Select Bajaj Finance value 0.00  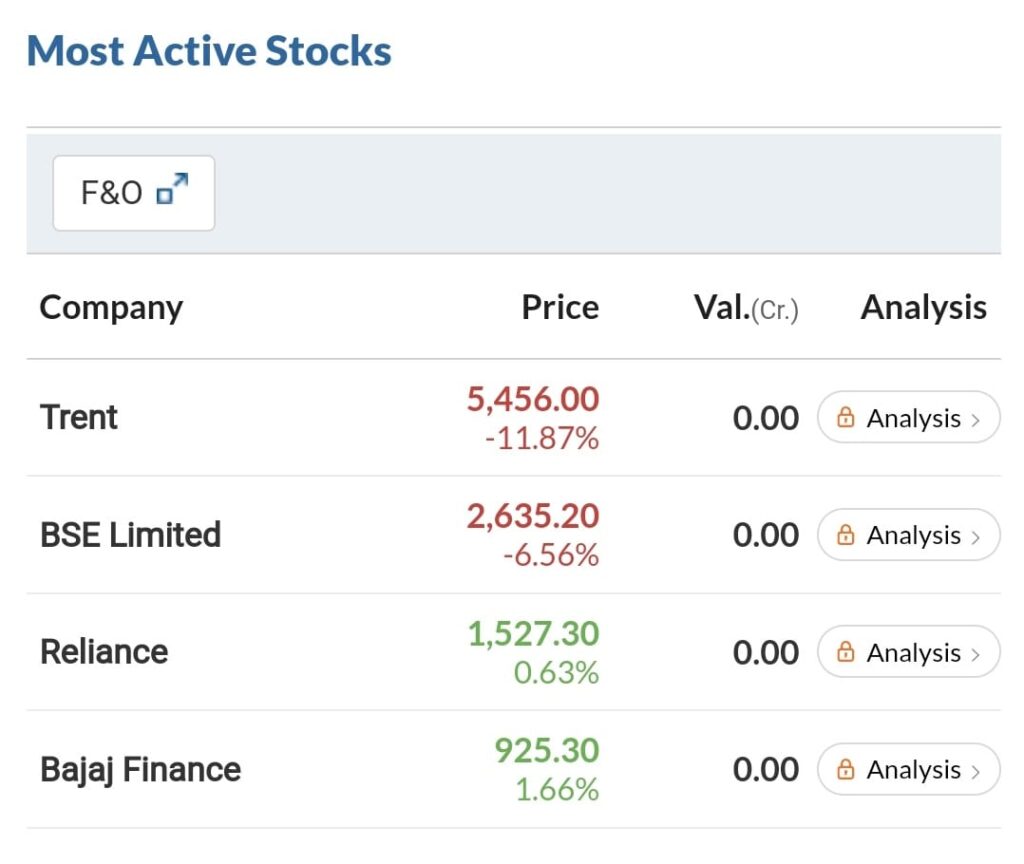coord(766,770)
